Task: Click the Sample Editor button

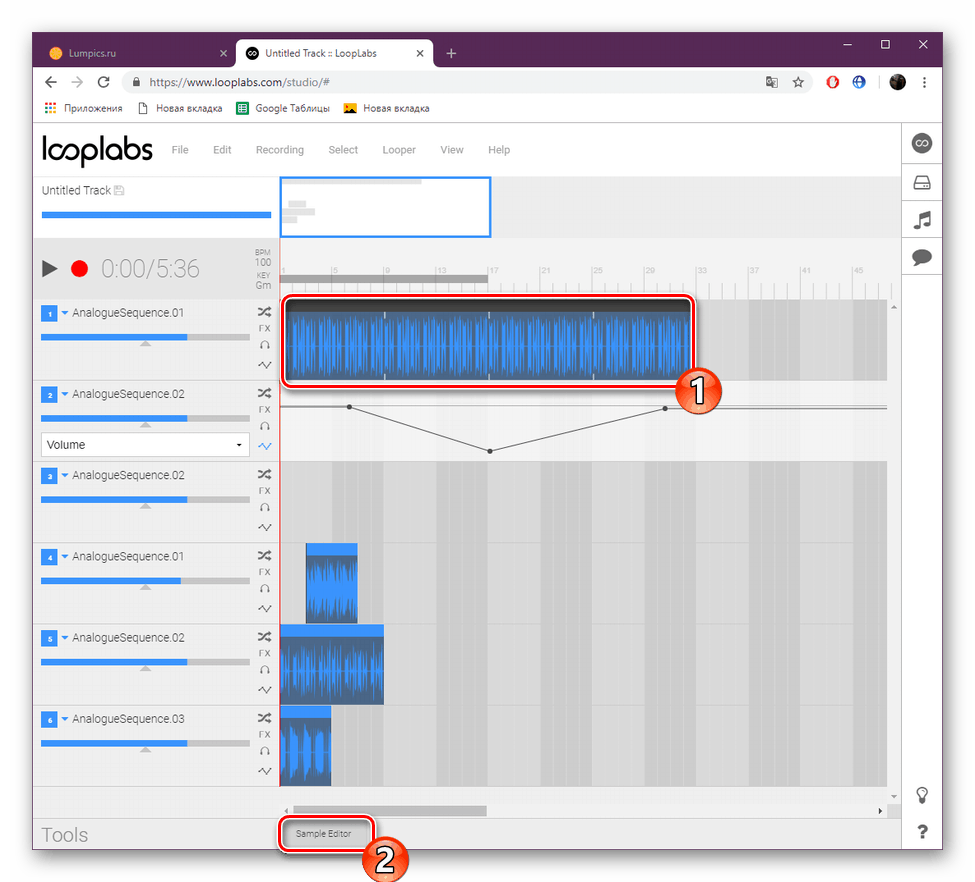Action: point(325,833)
